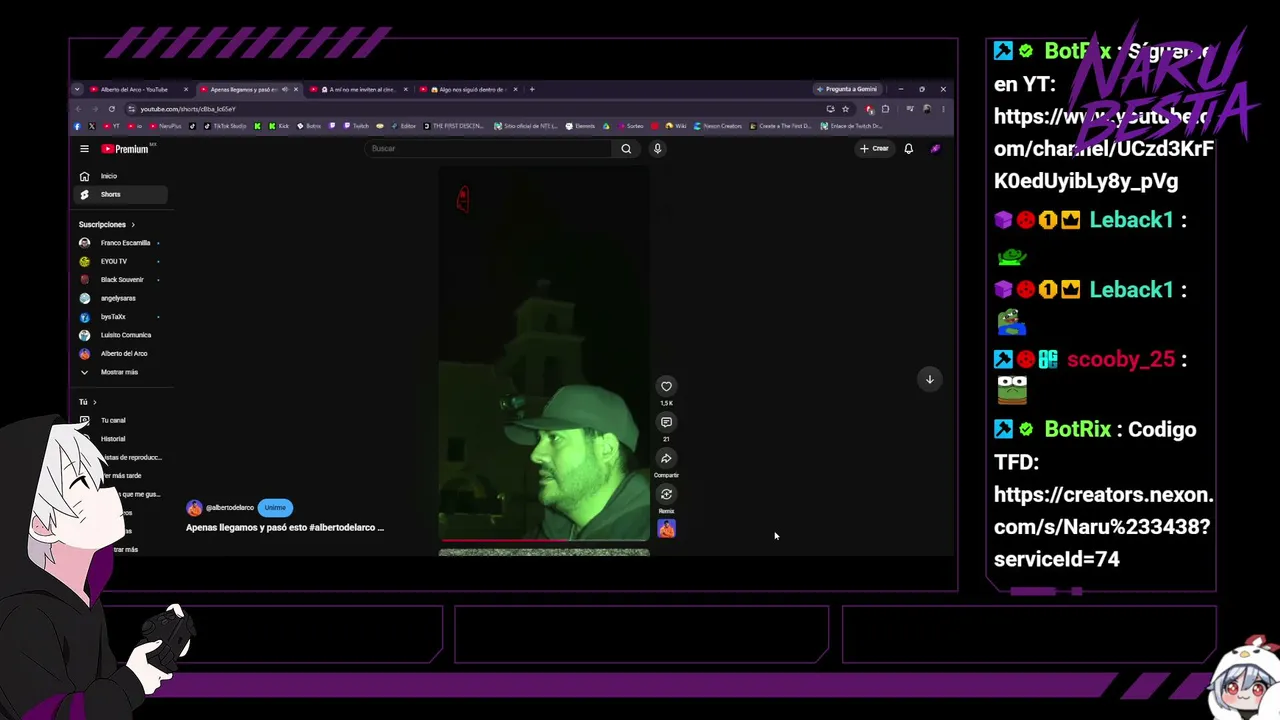This screenshot has width=1280, height=720.
Task: Switch to 'A mí no me invitan al cine' tab
Action: (x=360, y=89)
